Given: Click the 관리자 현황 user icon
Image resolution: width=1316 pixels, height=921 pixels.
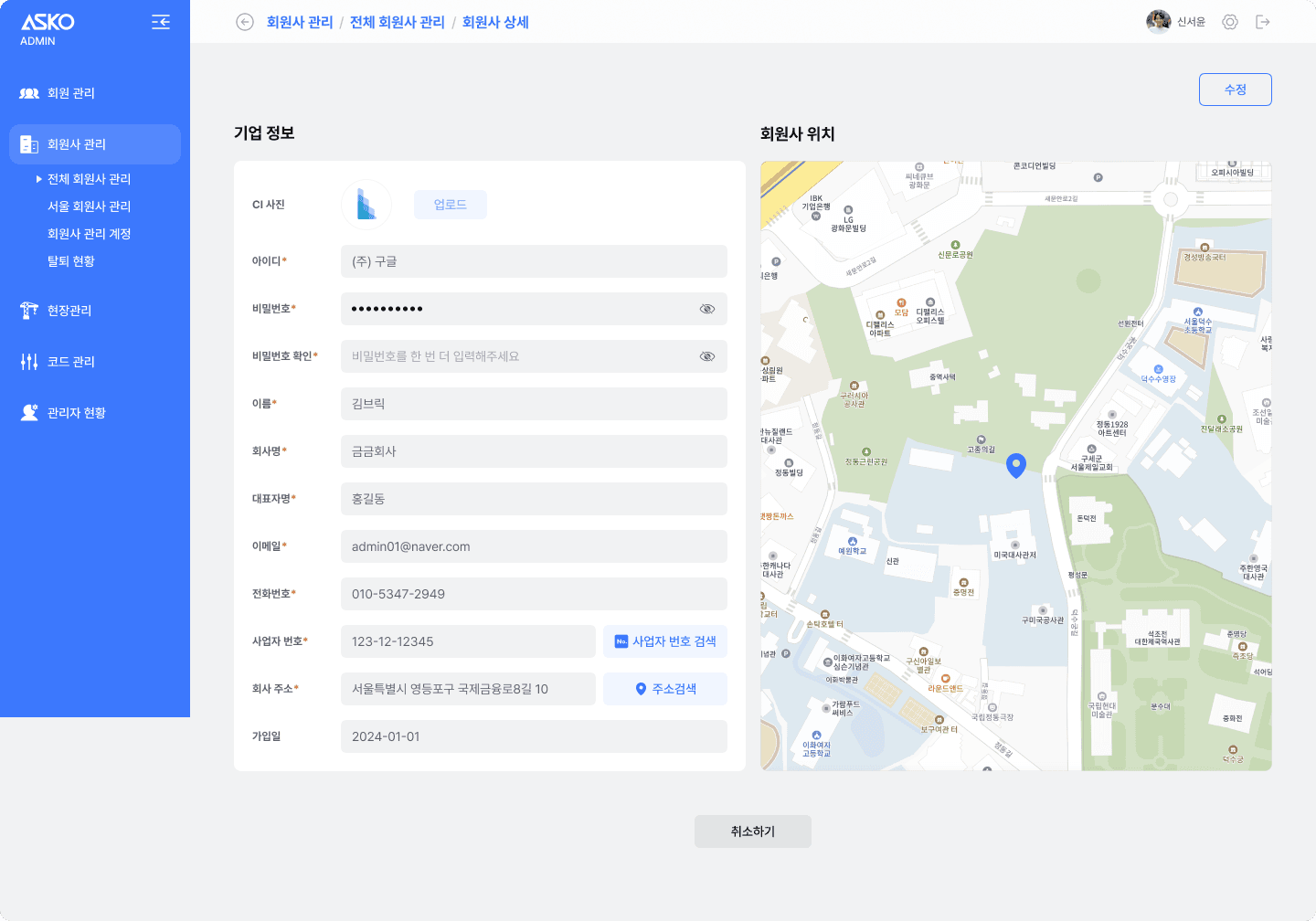Looking at the screenshot, I should 29,413.
